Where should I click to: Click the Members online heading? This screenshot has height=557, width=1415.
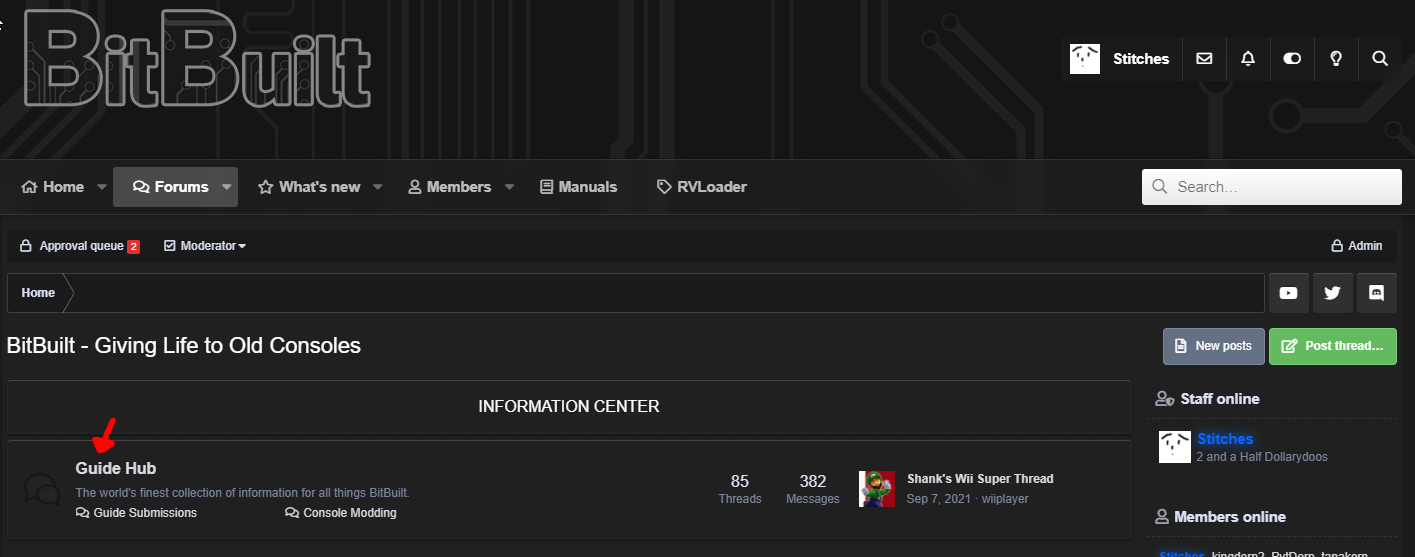click(x=1220, y=517)
